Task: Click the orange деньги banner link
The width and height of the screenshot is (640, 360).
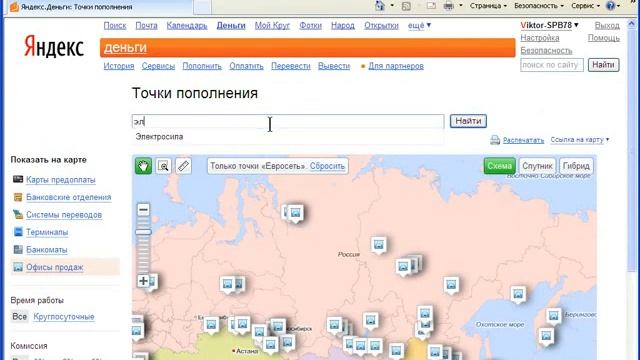Action: click(125, 47)
